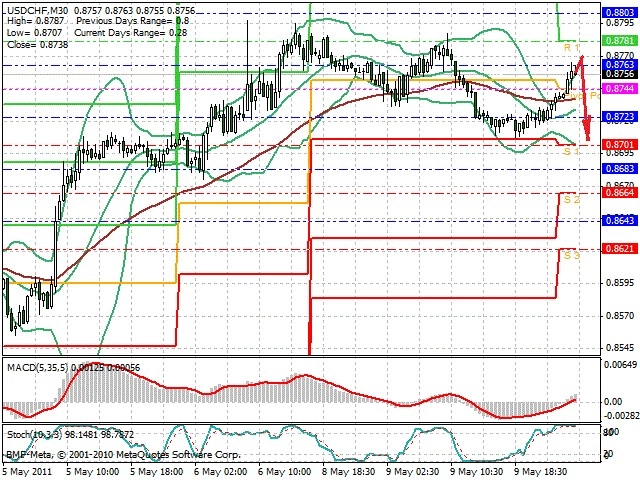640x480 pixels.
Task: Click the 0.8683 blue price label
Action: (x=620, y=169)
